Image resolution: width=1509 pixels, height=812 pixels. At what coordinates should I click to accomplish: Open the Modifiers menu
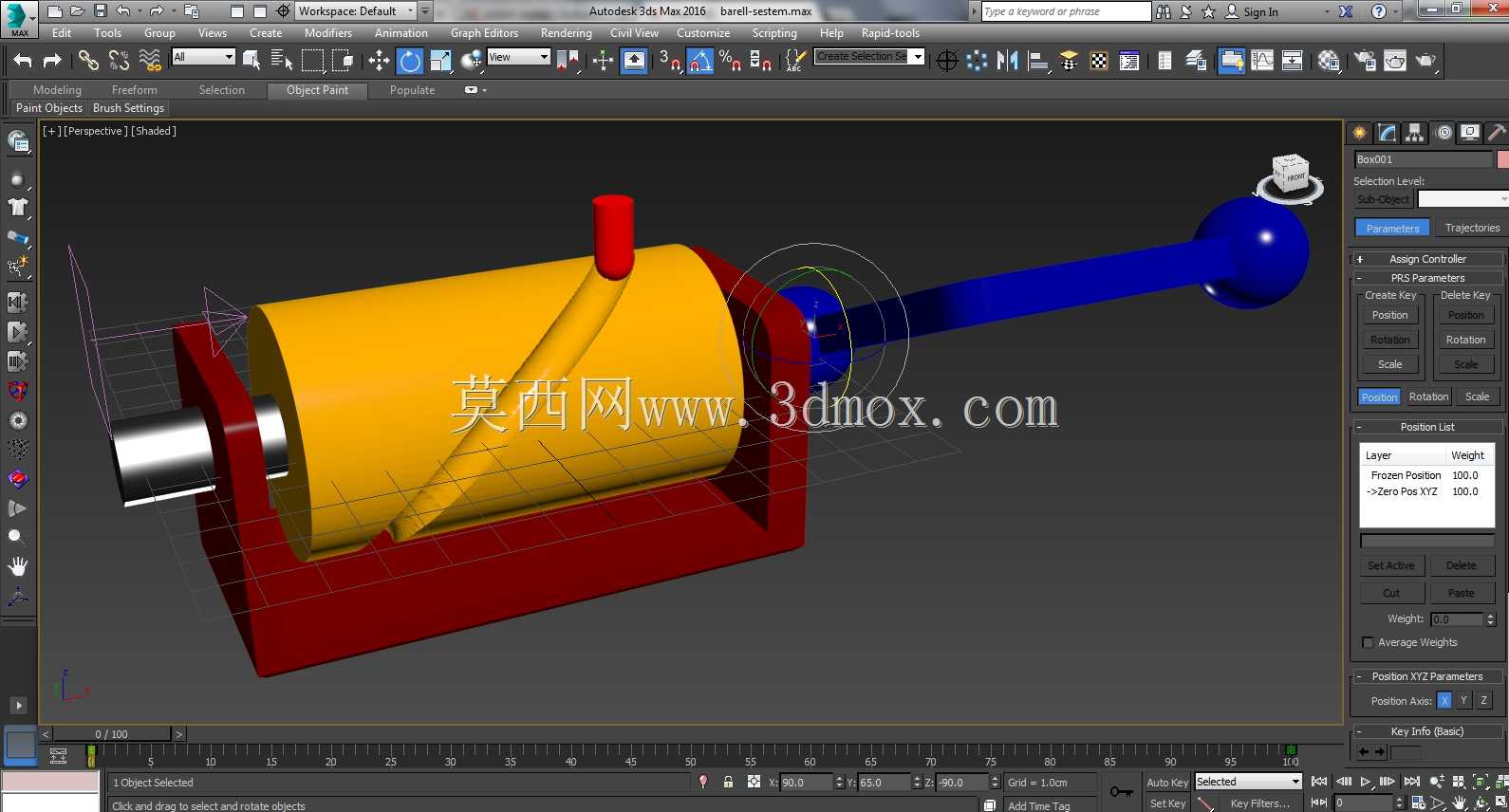(x=328, y=33)
